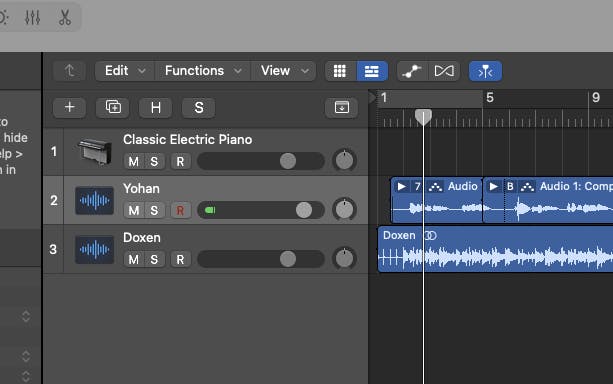Viewport: 613px width, 384px height.
Task: Select the Yohan track waveform icon
Action: (95, 201)
